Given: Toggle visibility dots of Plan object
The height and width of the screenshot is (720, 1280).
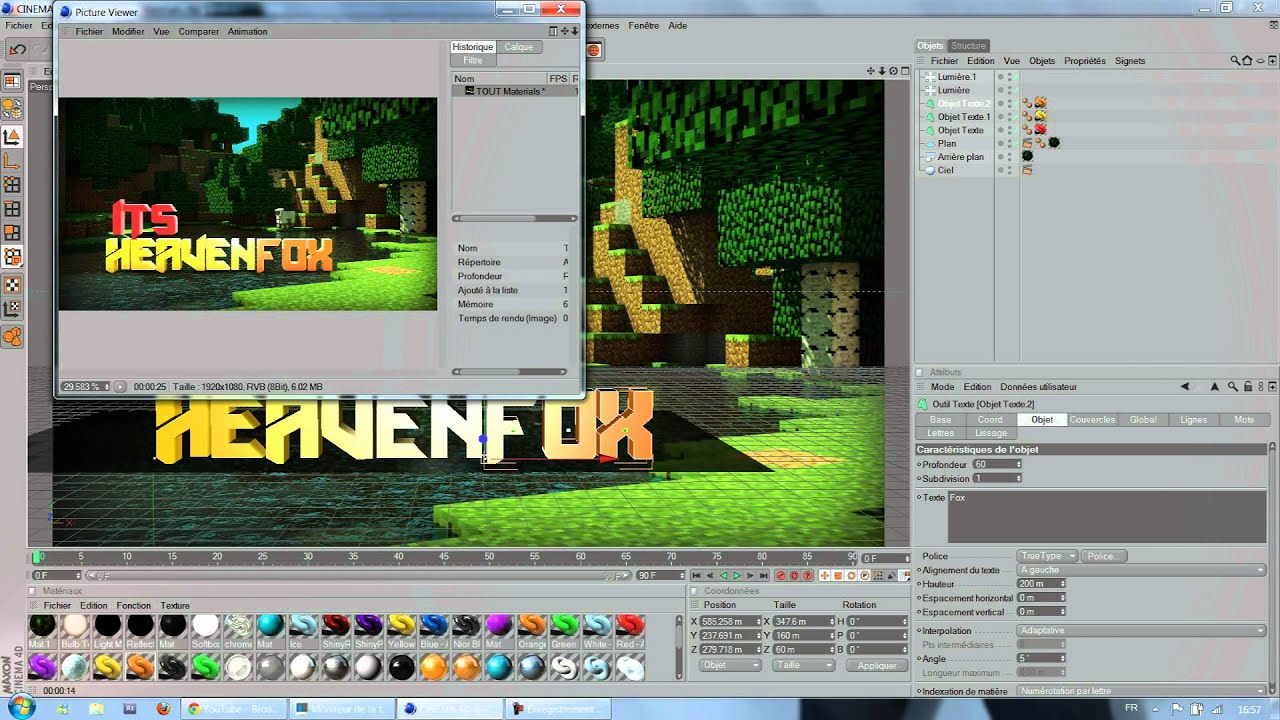Looking at the screenshot, I should tap(1009, 144).
